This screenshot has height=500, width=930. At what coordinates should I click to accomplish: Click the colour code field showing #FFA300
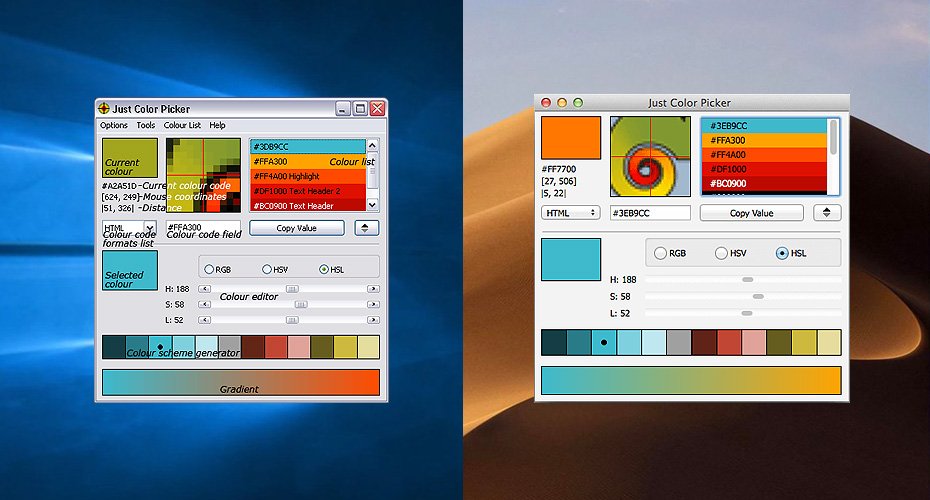pyautogui.click(x=203, y=228)
